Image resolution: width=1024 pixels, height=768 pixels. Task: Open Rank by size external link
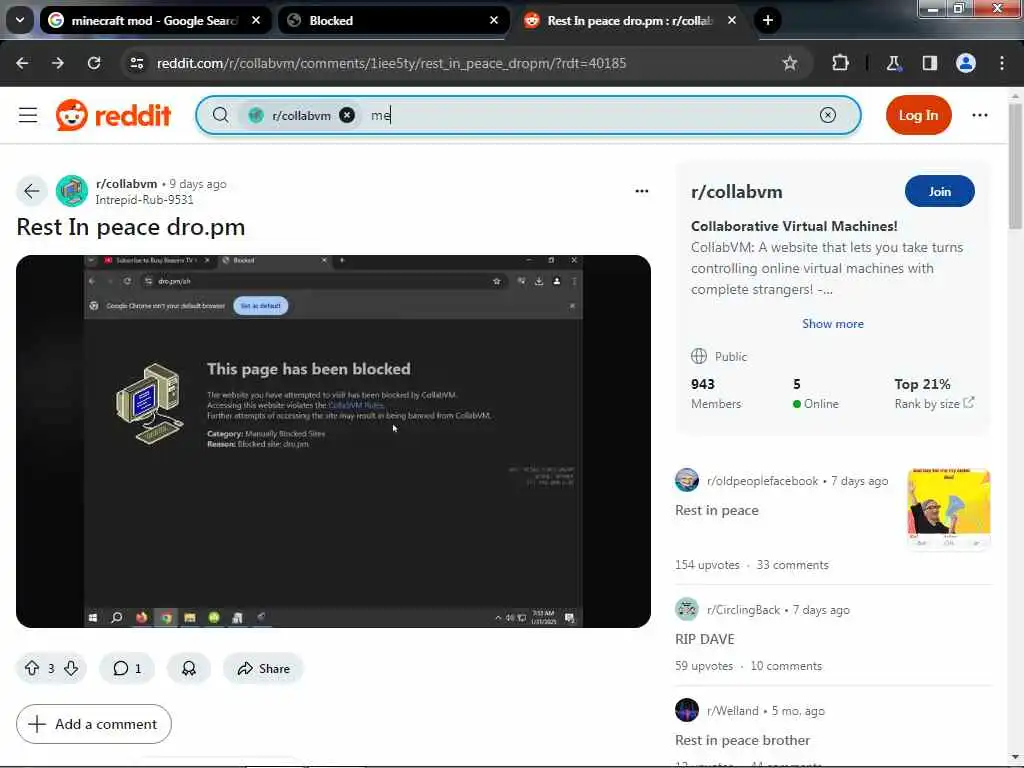(x=934, y=404)
